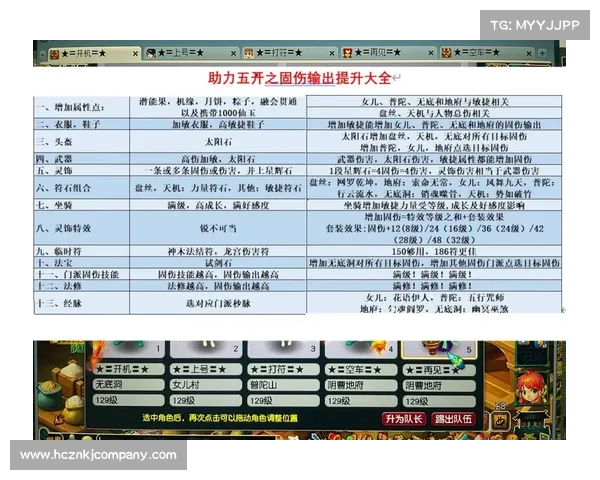Click the 升为队长 button
This screenshot has height=480, width=600.
(404, 419)
